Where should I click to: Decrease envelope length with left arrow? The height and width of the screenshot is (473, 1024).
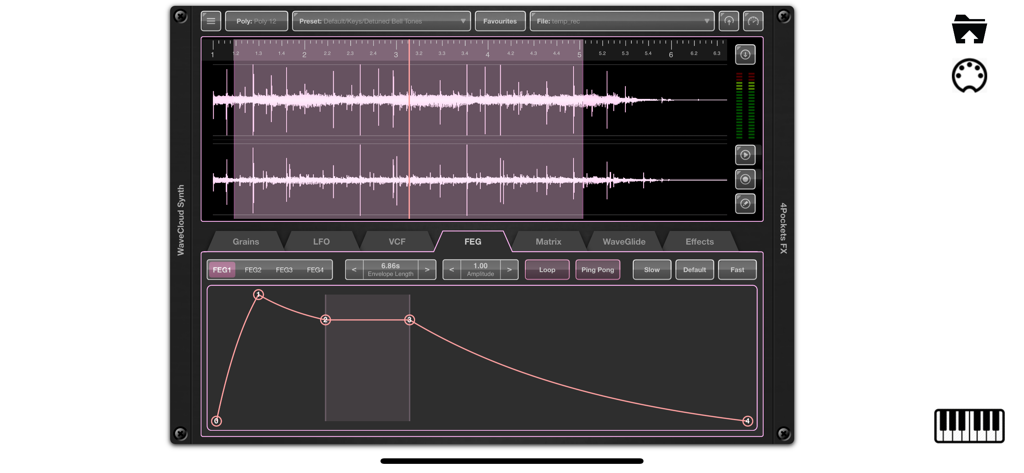click(354, 269)
